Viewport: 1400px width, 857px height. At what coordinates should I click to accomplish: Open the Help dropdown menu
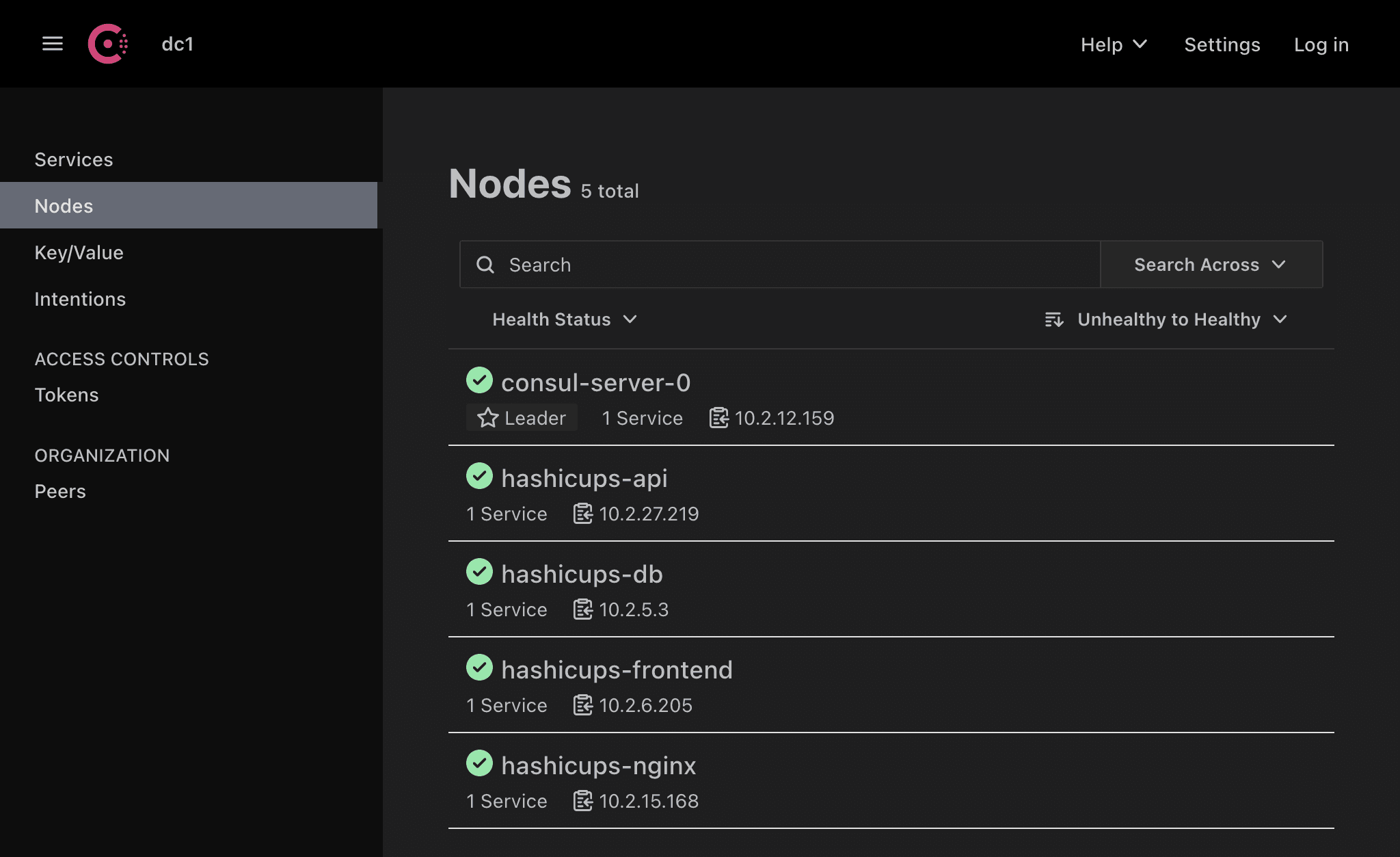tap(1113, 43)
